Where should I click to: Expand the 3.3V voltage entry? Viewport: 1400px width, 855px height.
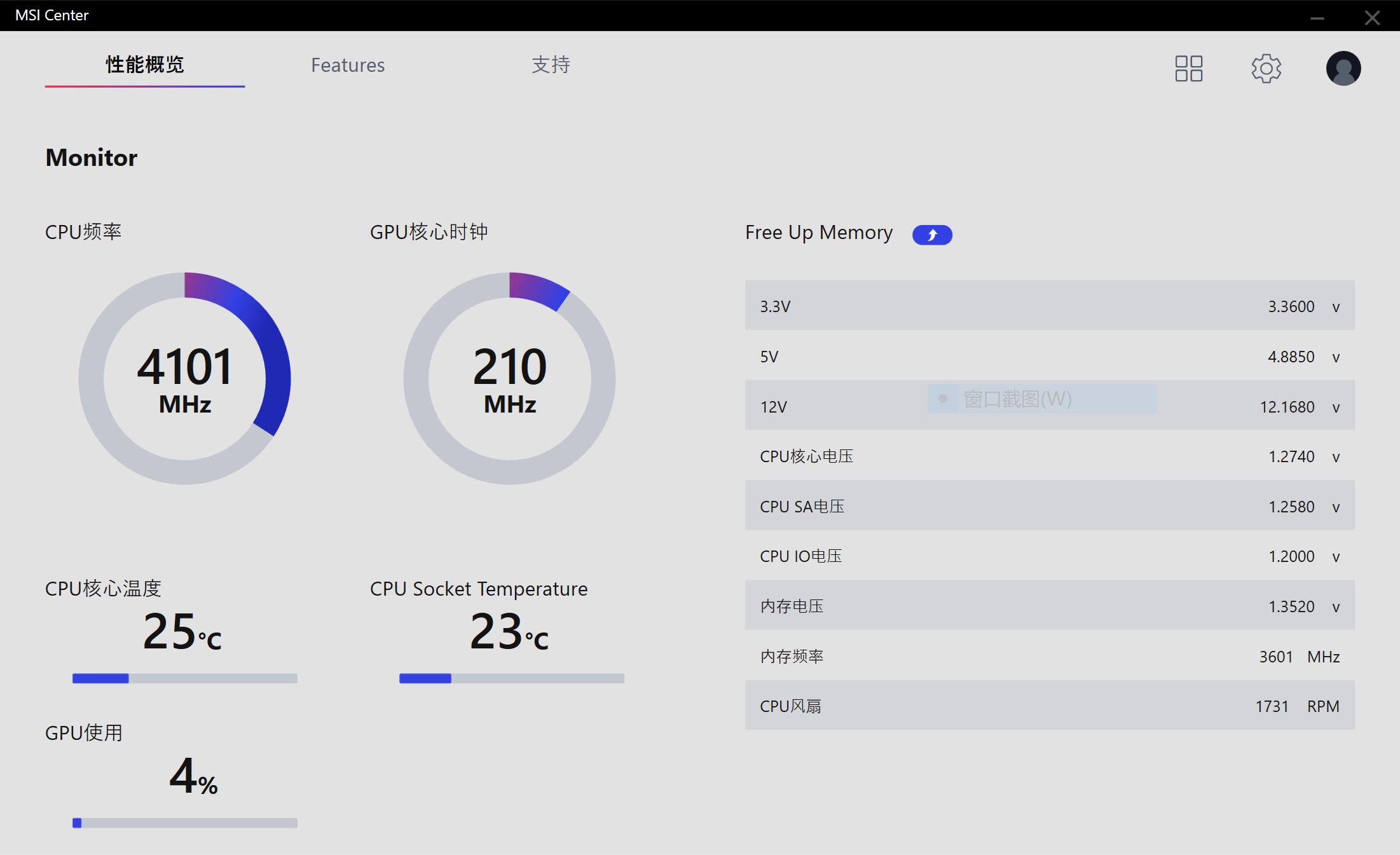[x=1049, y=306]
